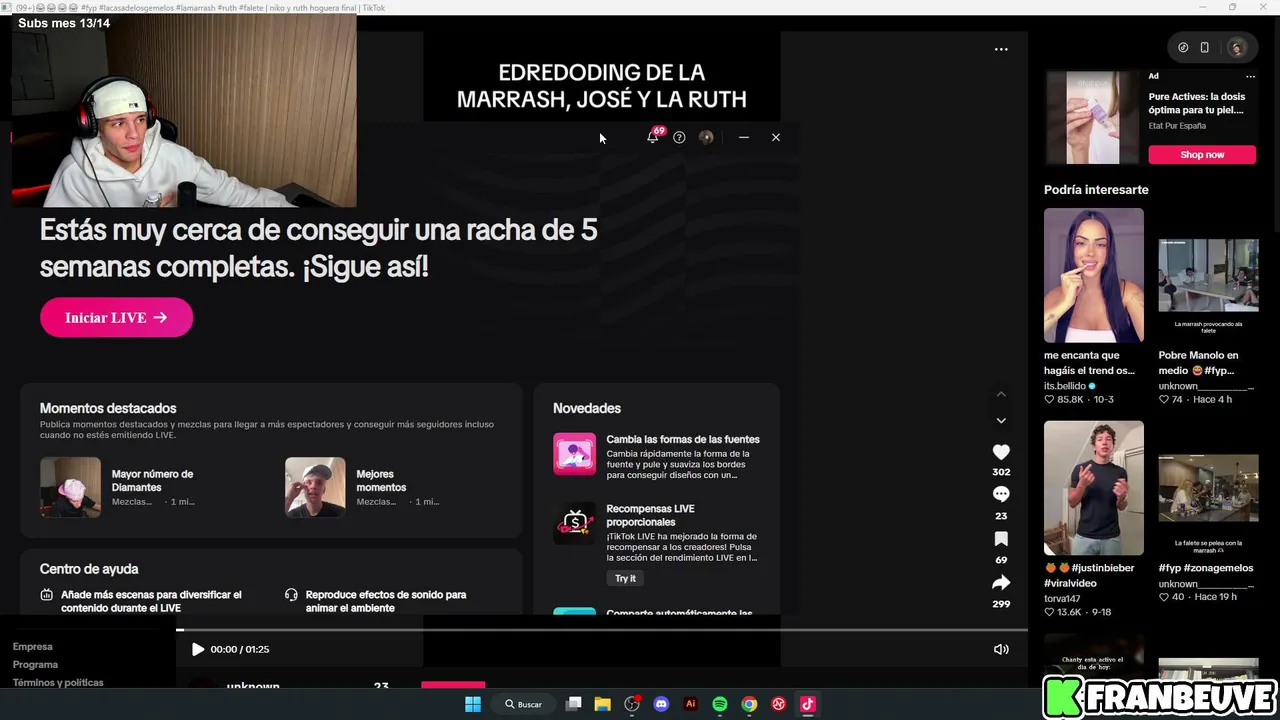Open TikTok LIVE Studio taskbar icon
The image size is (1280, 720).
[x=808, y=704]
